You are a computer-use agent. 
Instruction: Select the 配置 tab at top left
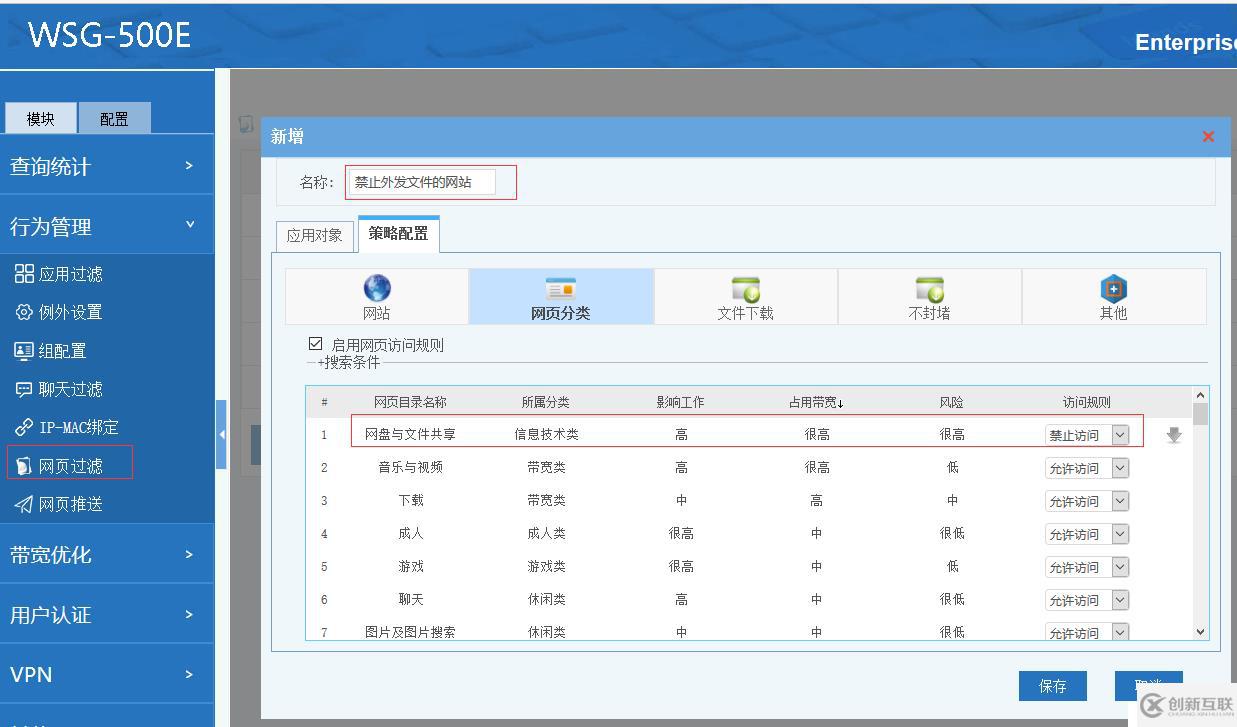tap(115, 117)
